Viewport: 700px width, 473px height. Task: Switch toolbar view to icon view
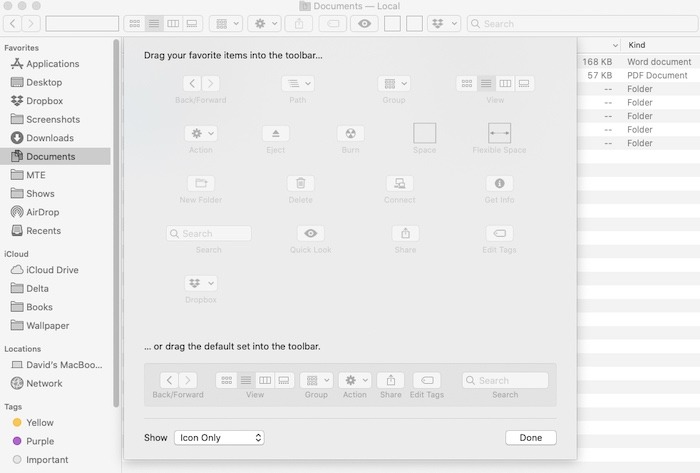coord(134,24)
